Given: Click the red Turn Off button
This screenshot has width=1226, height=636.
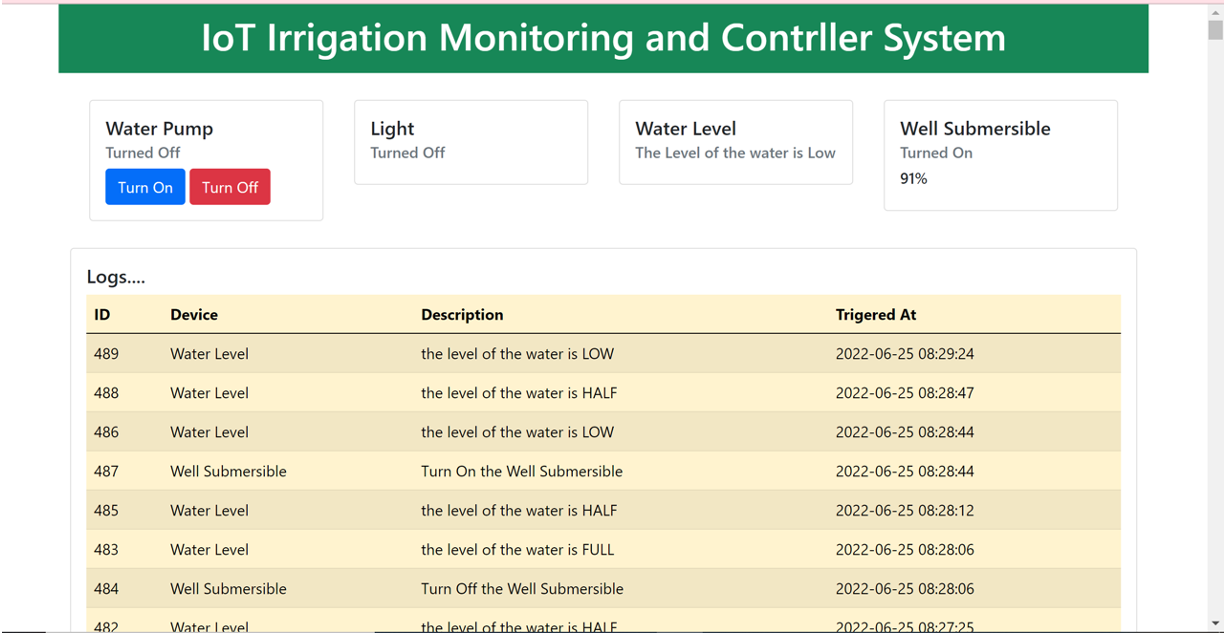Looking at the screenshot, I should pyautogui.click(x=230, y=186).
